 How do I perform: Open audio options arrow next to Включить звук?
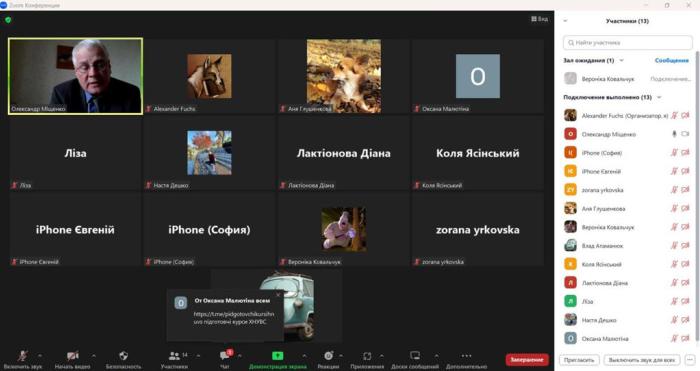coord(40,356)
